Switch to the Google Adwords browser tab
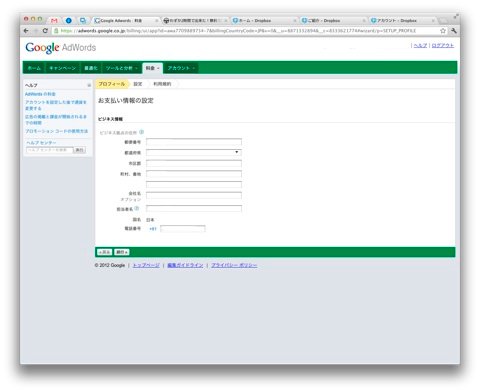 click(126, 21)
